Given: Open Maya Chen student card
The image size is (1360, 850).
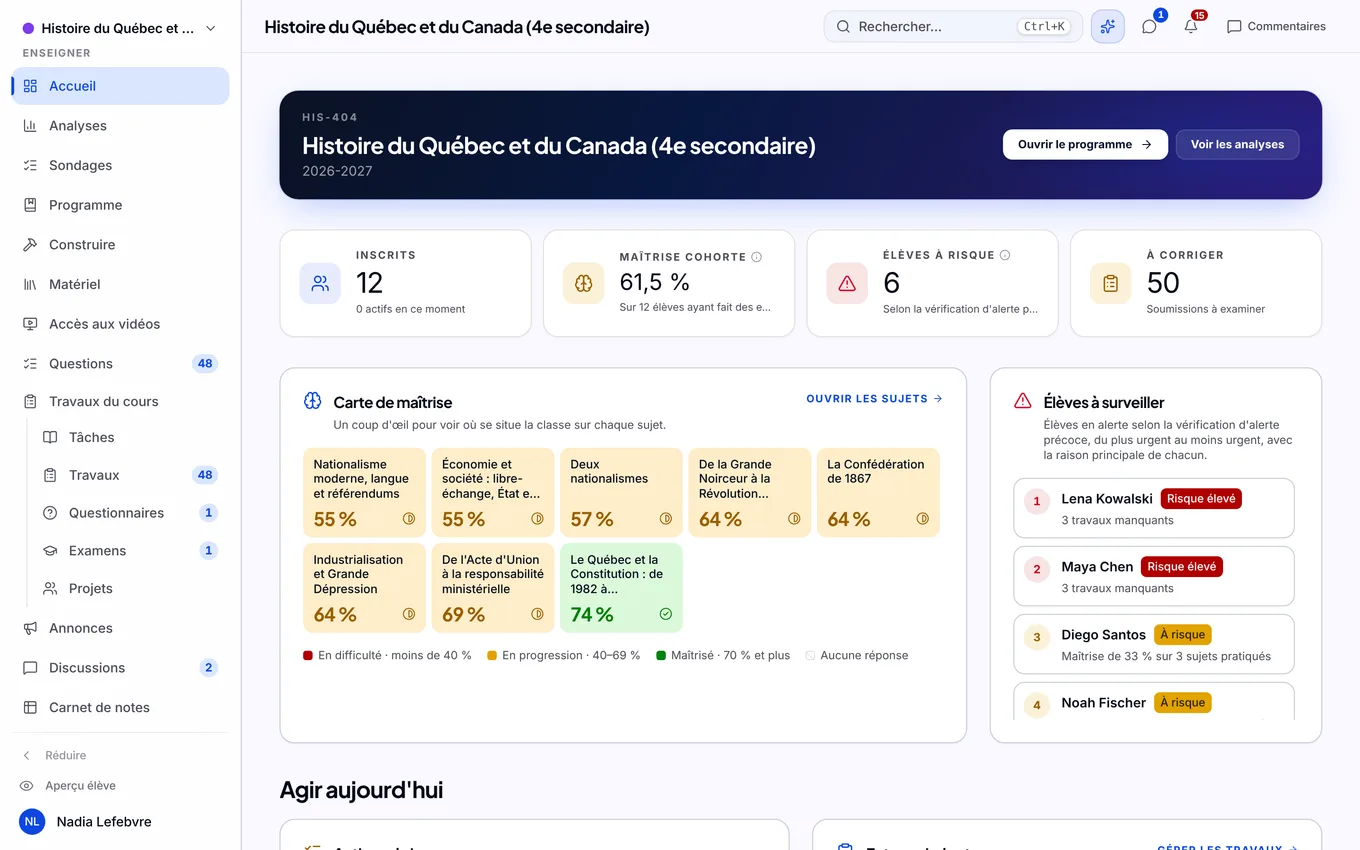Looking at the screenshot, I should point(1154,576).
